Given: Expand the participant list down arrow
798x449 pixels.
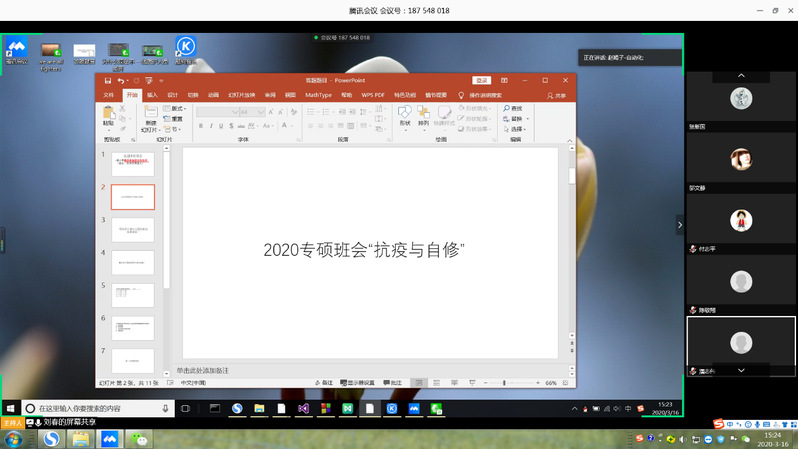Looking at the screenshot, I should 741,370.
